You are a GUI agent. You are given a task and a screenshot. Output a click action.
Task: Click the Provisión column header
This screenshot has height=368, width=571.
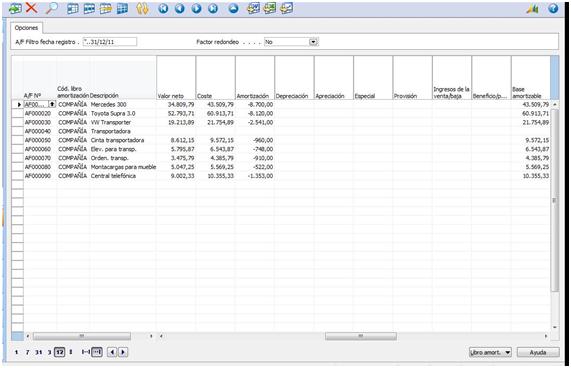point(413,78)
